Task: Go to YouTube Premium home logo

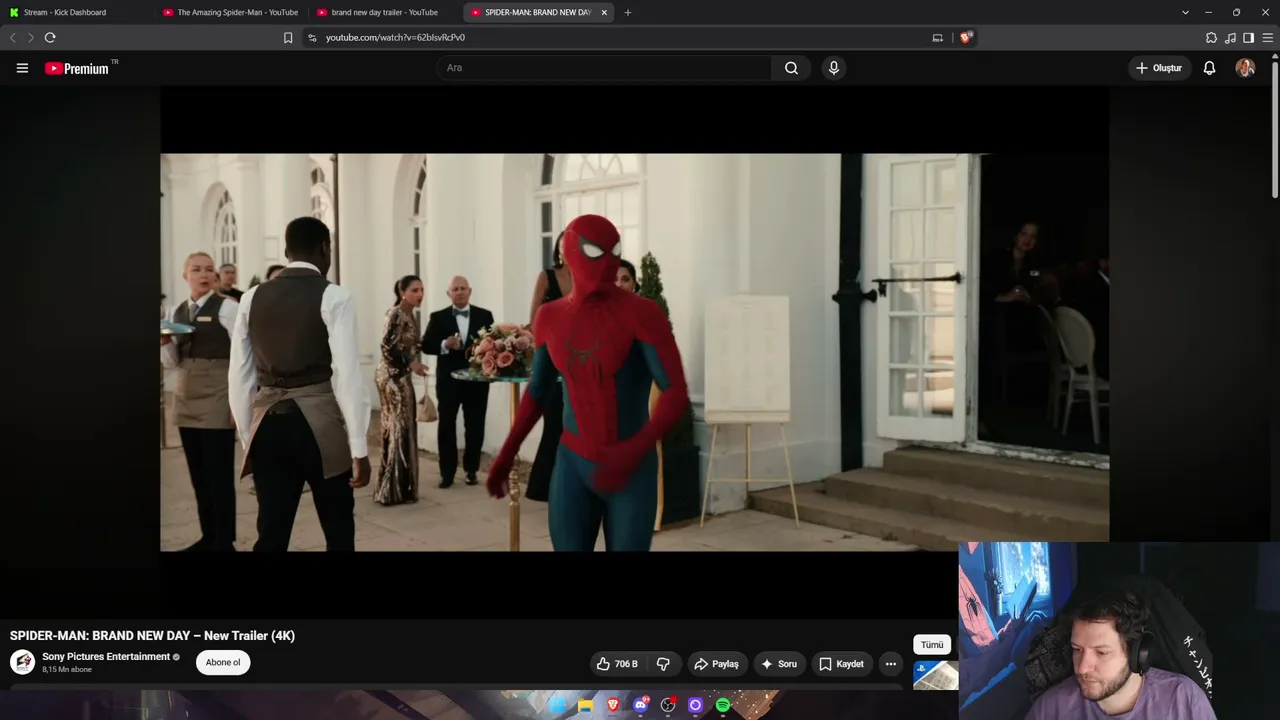Action: click(77, 68)
